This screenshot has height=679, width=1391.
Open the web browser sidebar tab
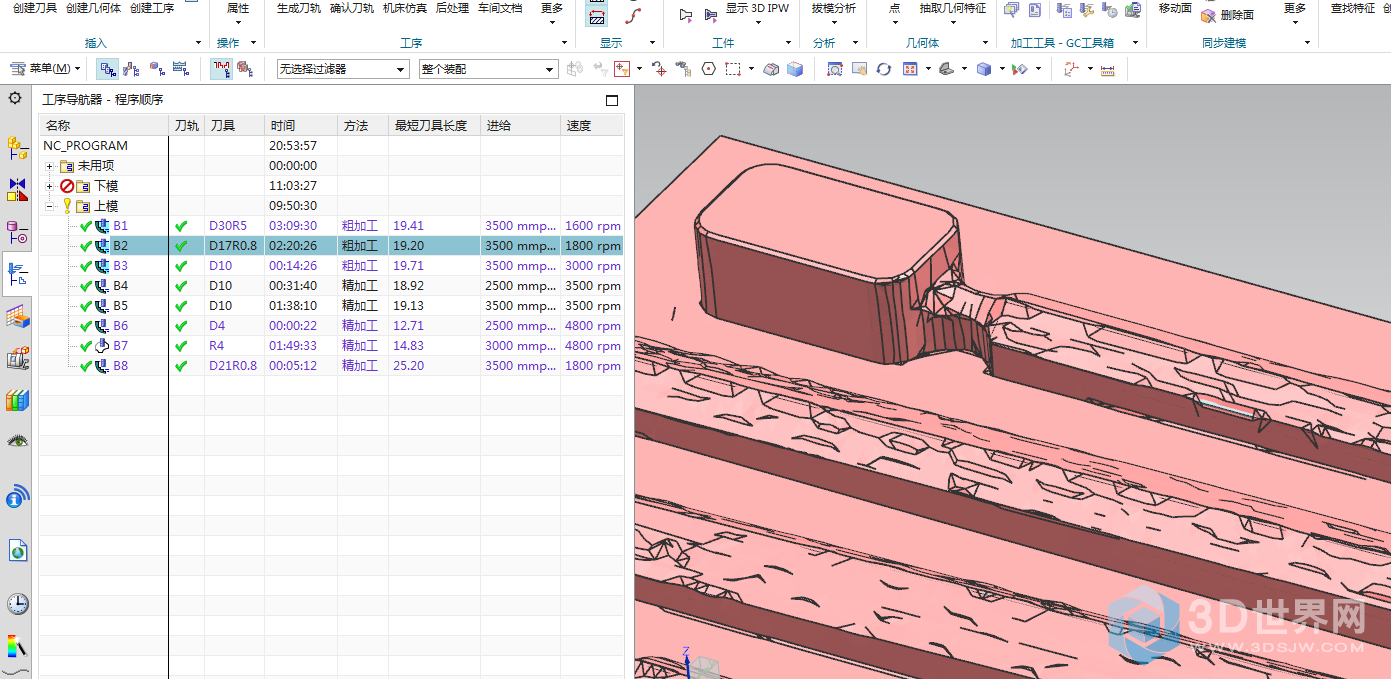click(x=17, y=551)
